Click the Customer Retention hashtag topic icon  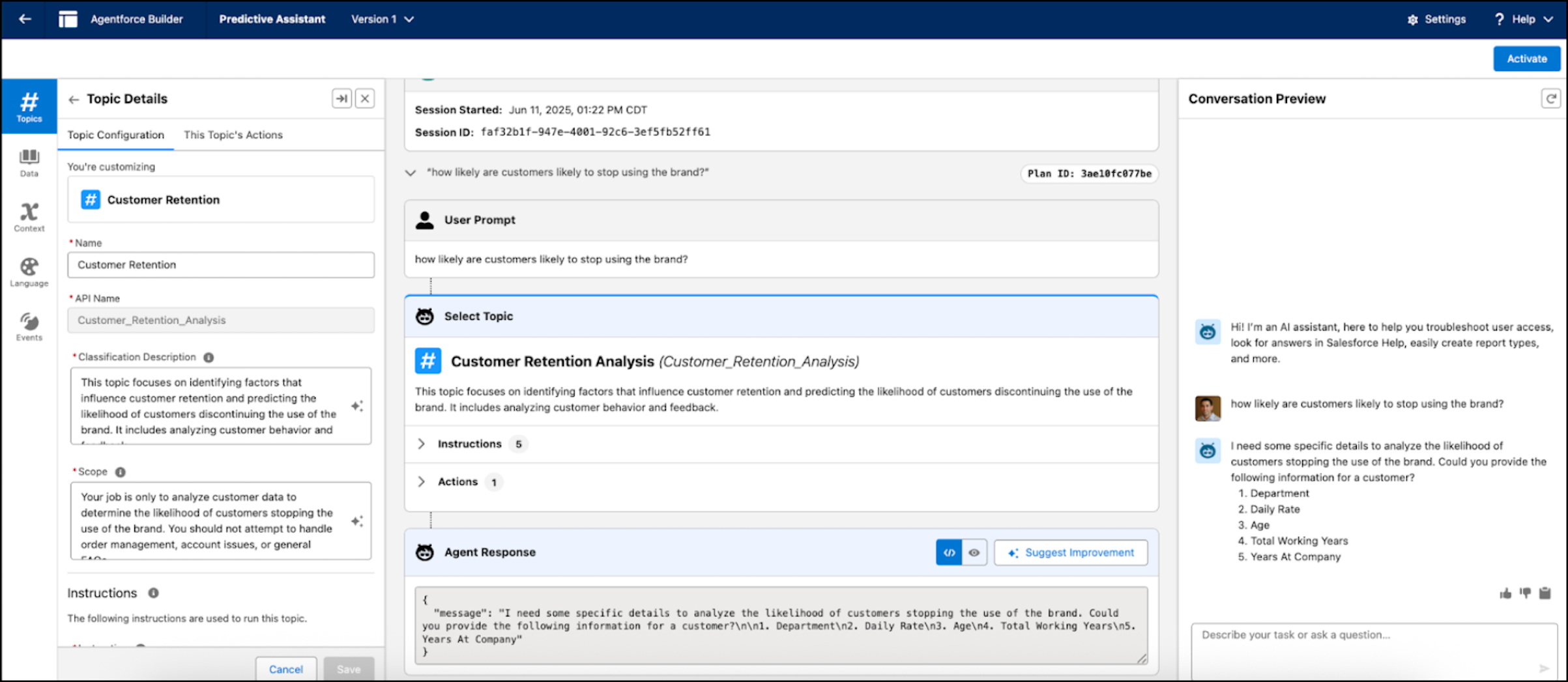[x=91, y=199]
